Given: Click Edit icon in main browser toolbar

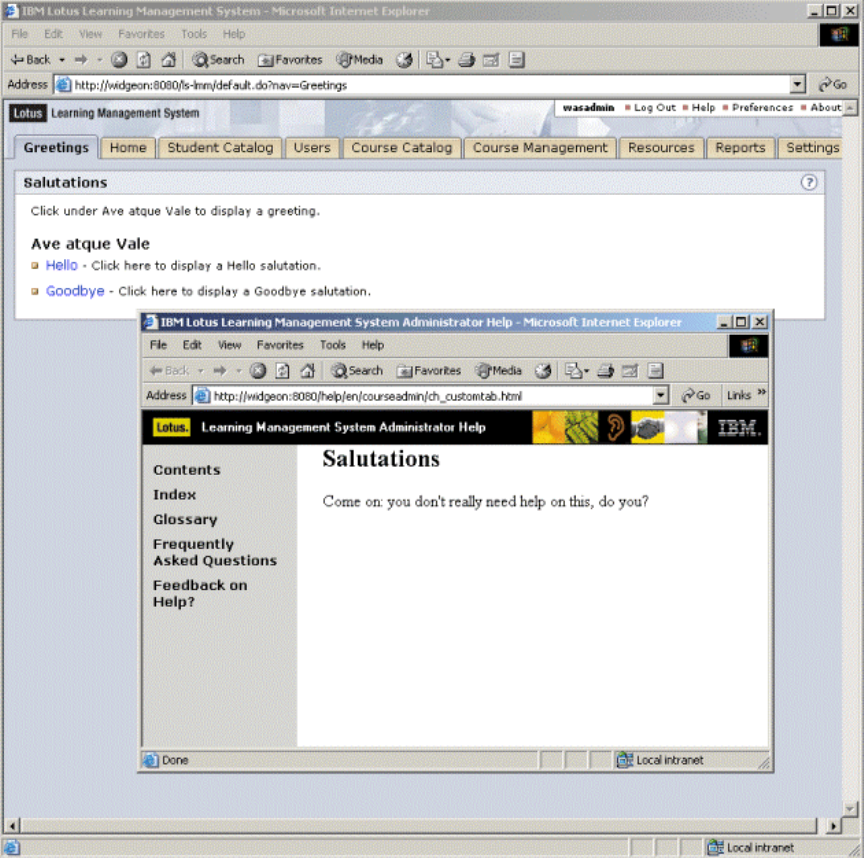Looking at the screenshot, I should (491, 60).
